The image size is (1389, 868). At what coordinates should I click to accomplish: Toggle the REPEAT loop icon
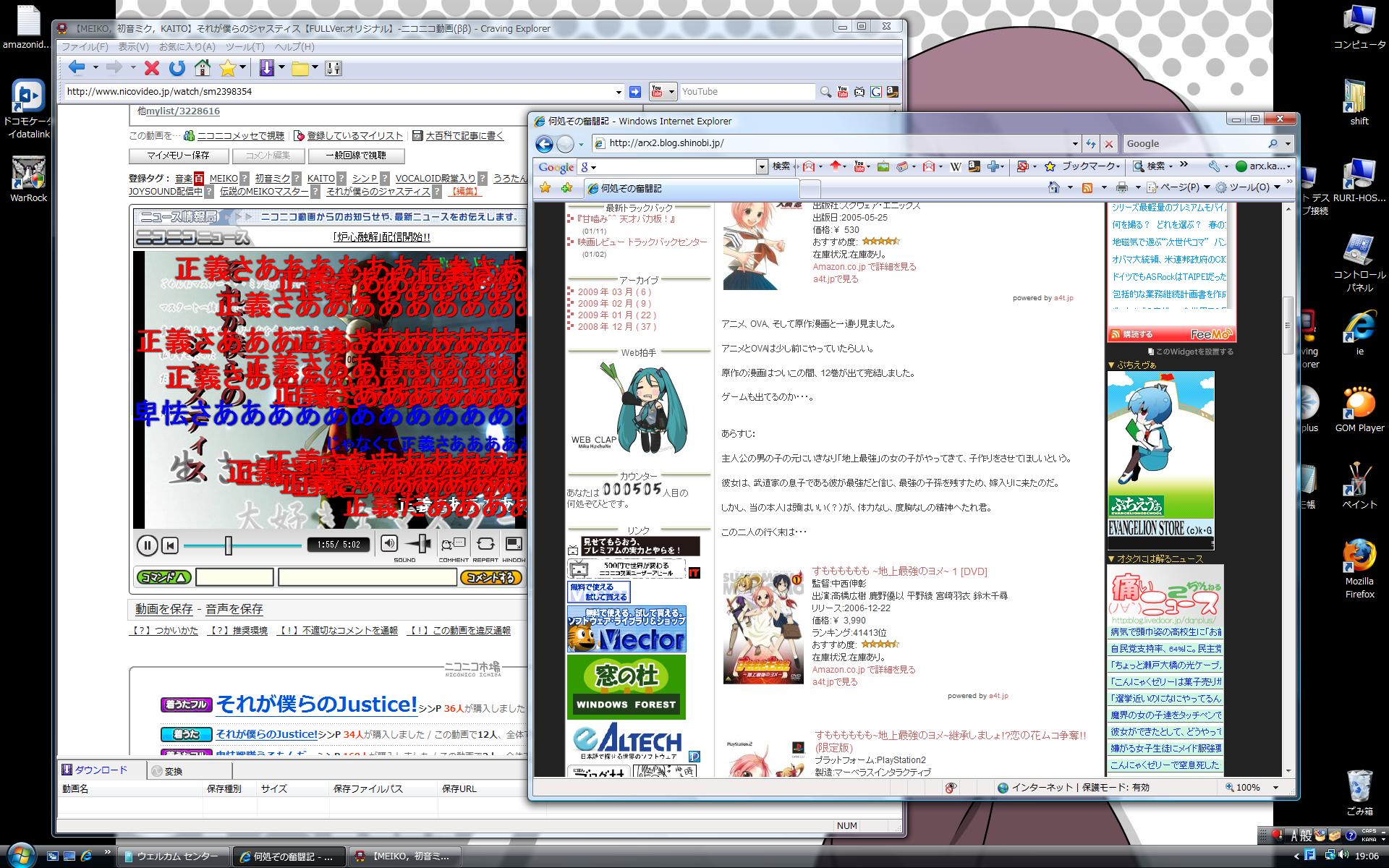tap(486, 544)
